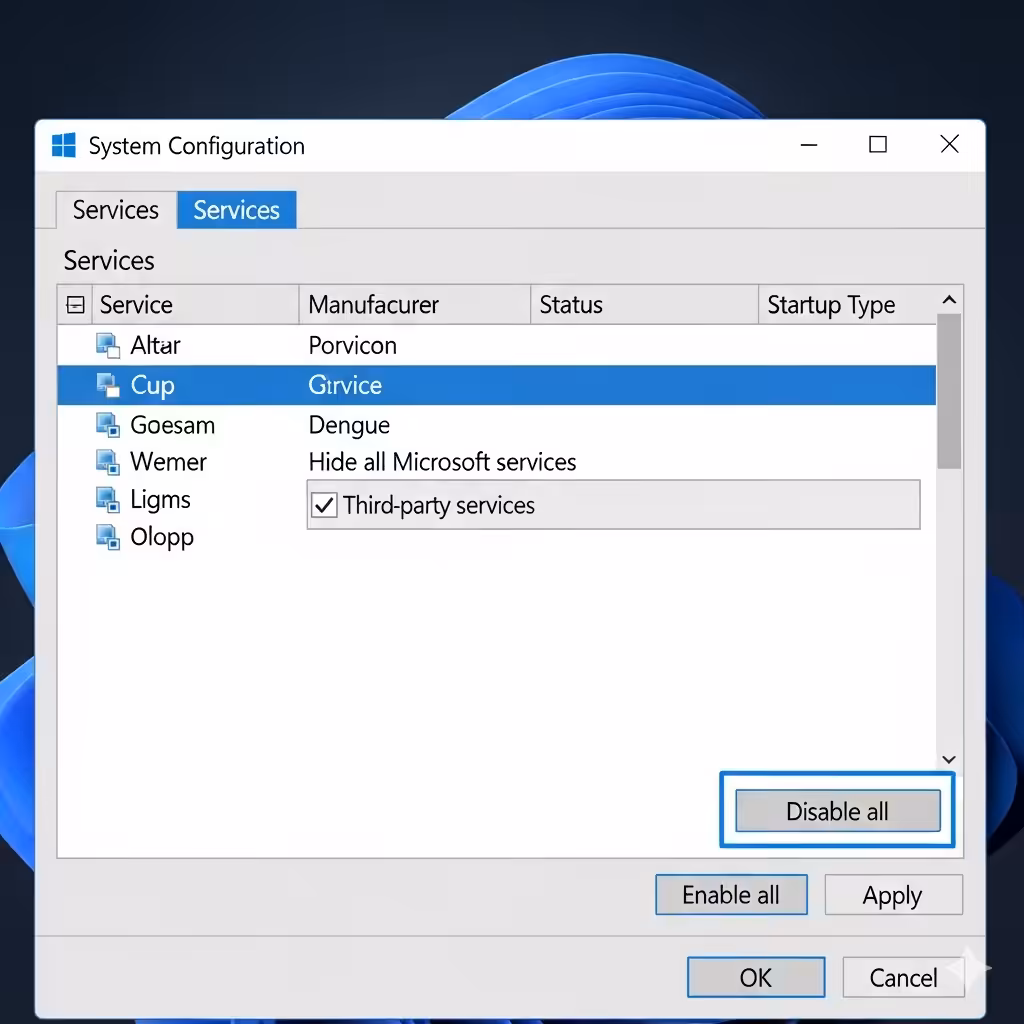Close the System Configuration window

click(x=949, y=144)
